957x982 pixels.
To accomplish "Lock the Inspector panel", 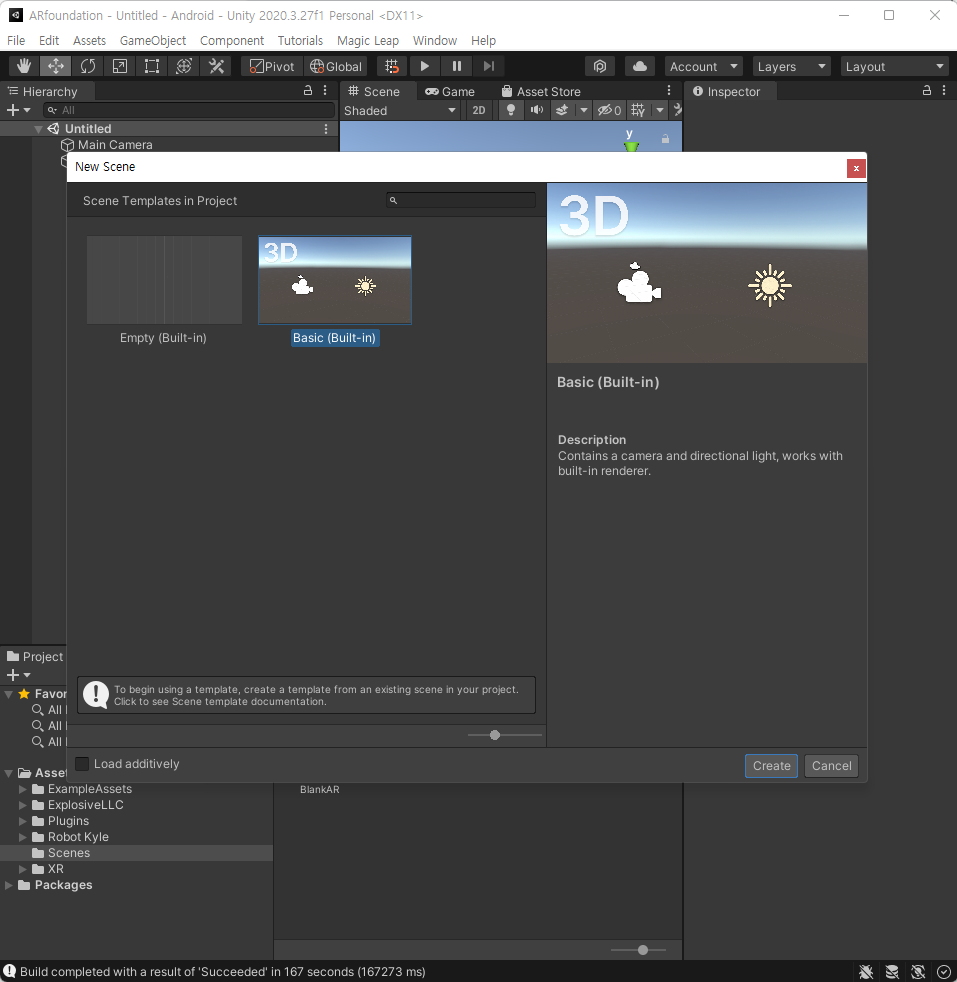I will [926, 91].
